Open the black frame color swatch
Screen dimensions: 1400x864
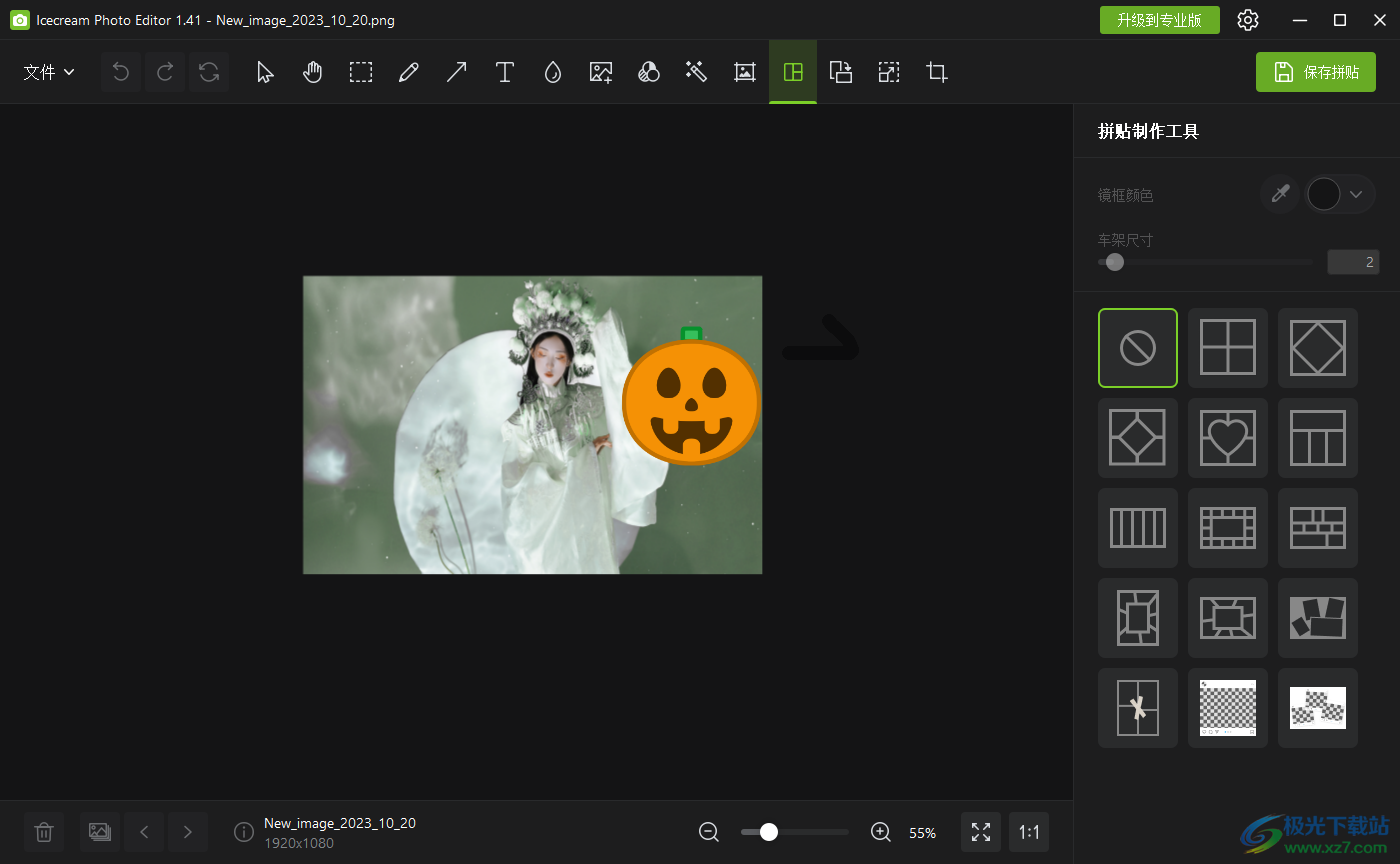point(1324,194)
